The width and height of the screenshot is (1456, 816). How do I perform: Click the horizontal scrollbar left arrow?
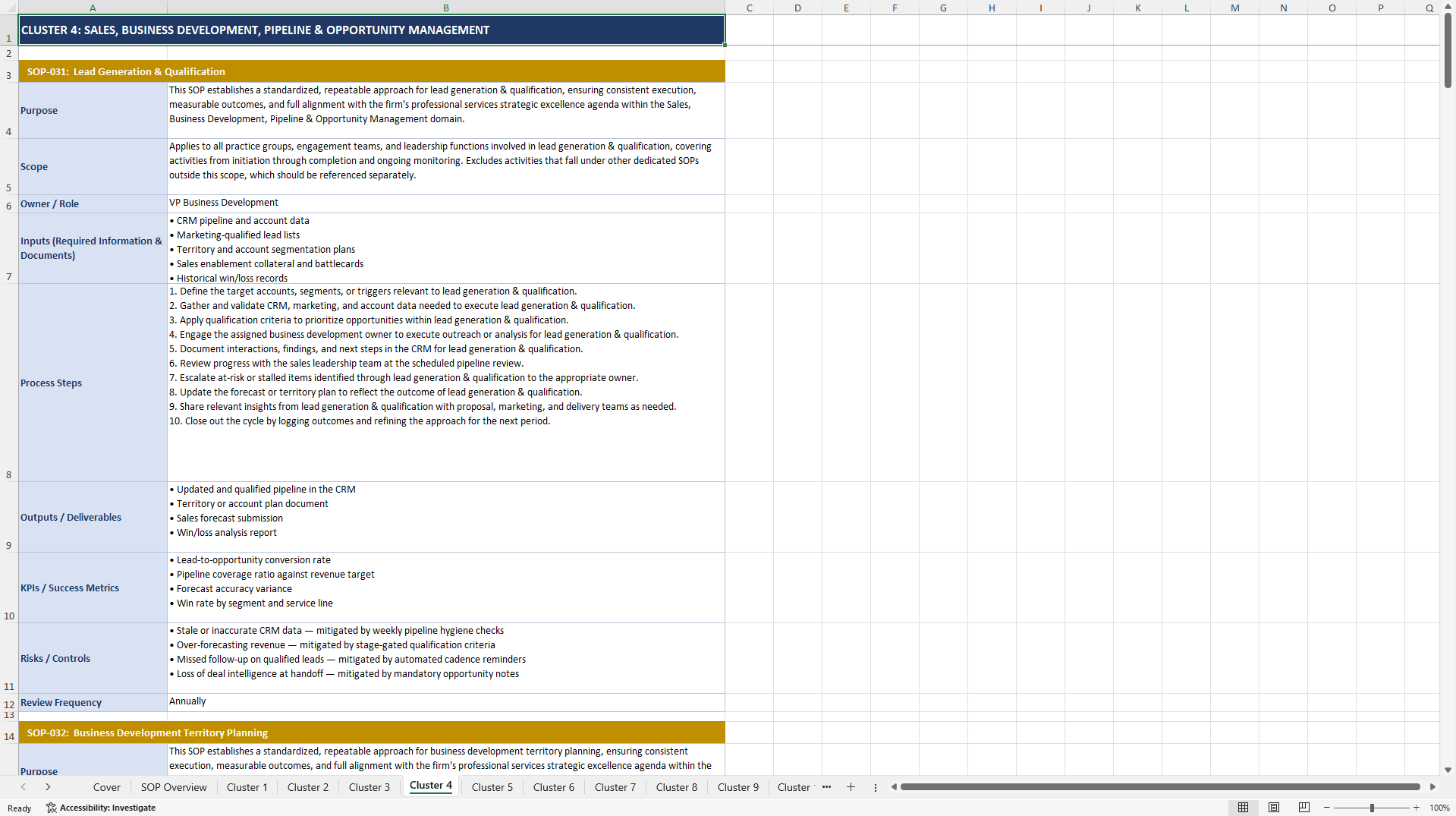(894, 787)
